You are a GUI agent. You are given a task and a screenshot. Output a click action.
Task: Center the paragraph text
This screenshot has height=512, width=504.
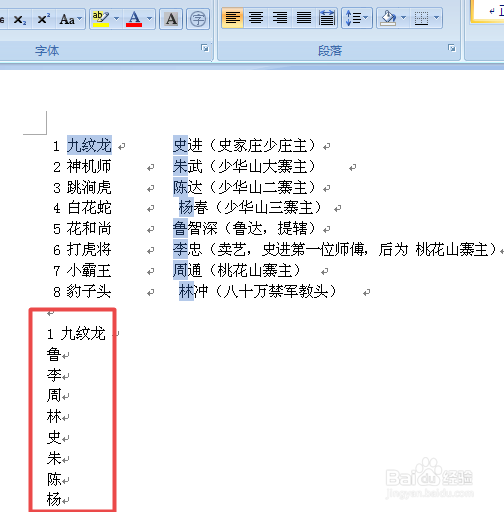coord(256,18)
